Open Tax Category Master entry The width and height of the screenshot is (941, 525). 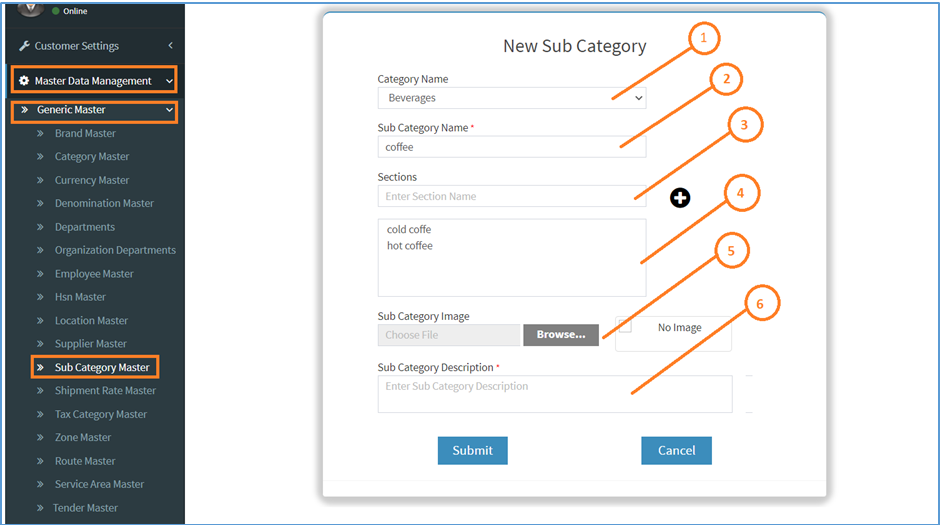coord(101,414)
